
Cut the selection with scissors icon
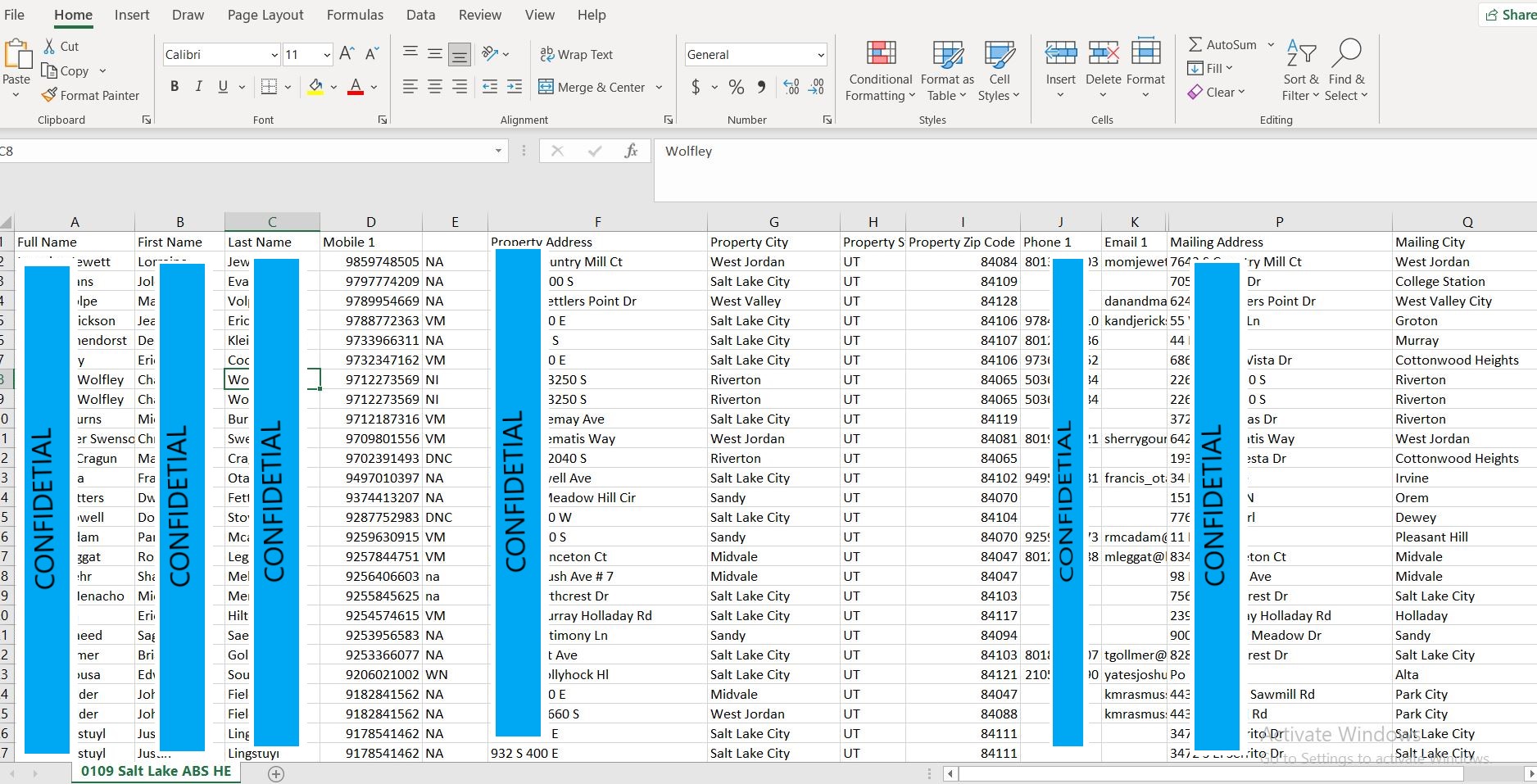50,47
